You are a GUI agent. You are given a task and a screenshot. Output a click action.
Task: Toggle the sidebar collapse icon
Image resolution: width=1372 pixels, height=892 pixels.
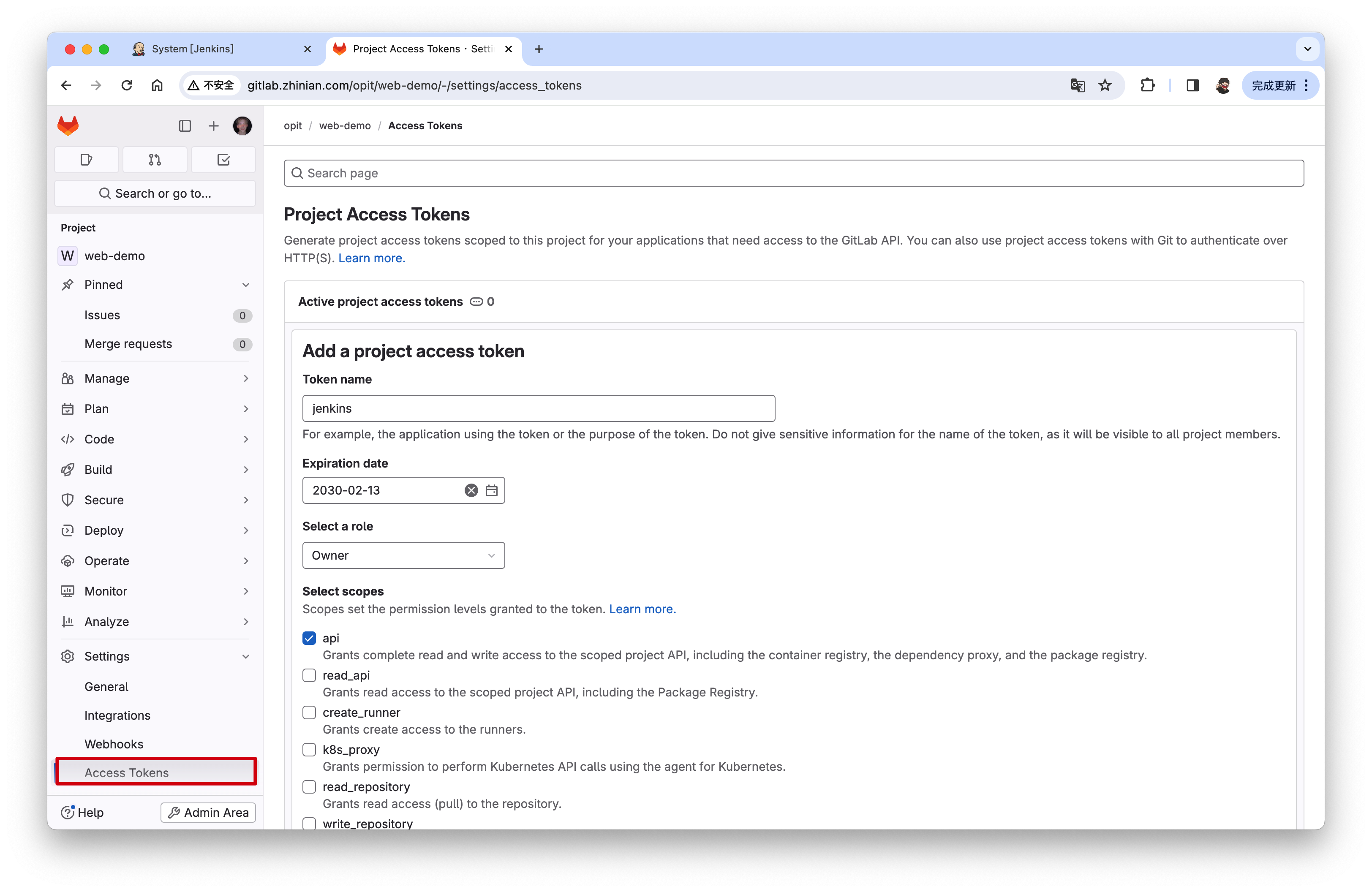pyautogui.click(x=185, y=125)
